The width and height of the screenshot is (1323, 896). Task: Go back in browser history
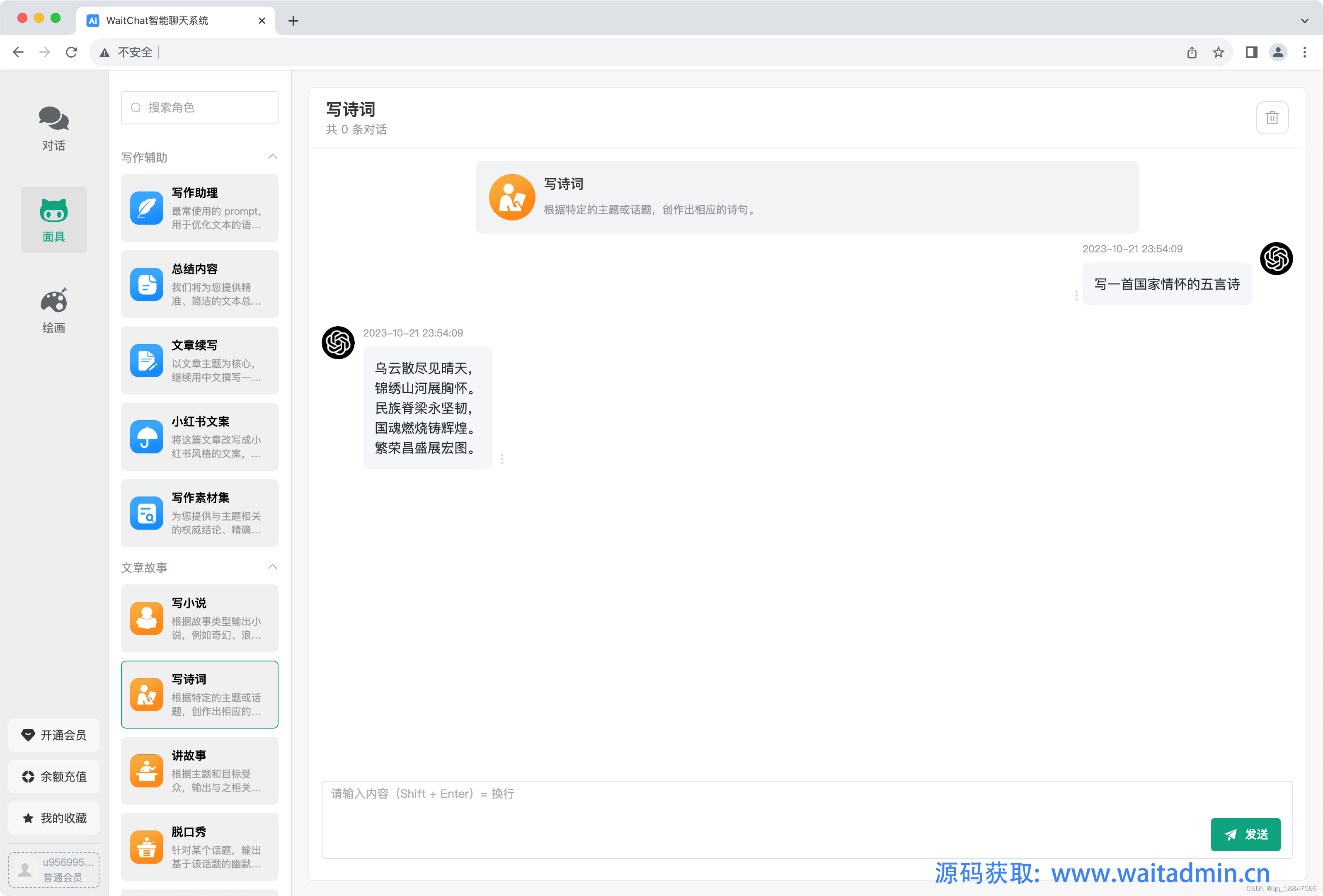click(18, 52)
